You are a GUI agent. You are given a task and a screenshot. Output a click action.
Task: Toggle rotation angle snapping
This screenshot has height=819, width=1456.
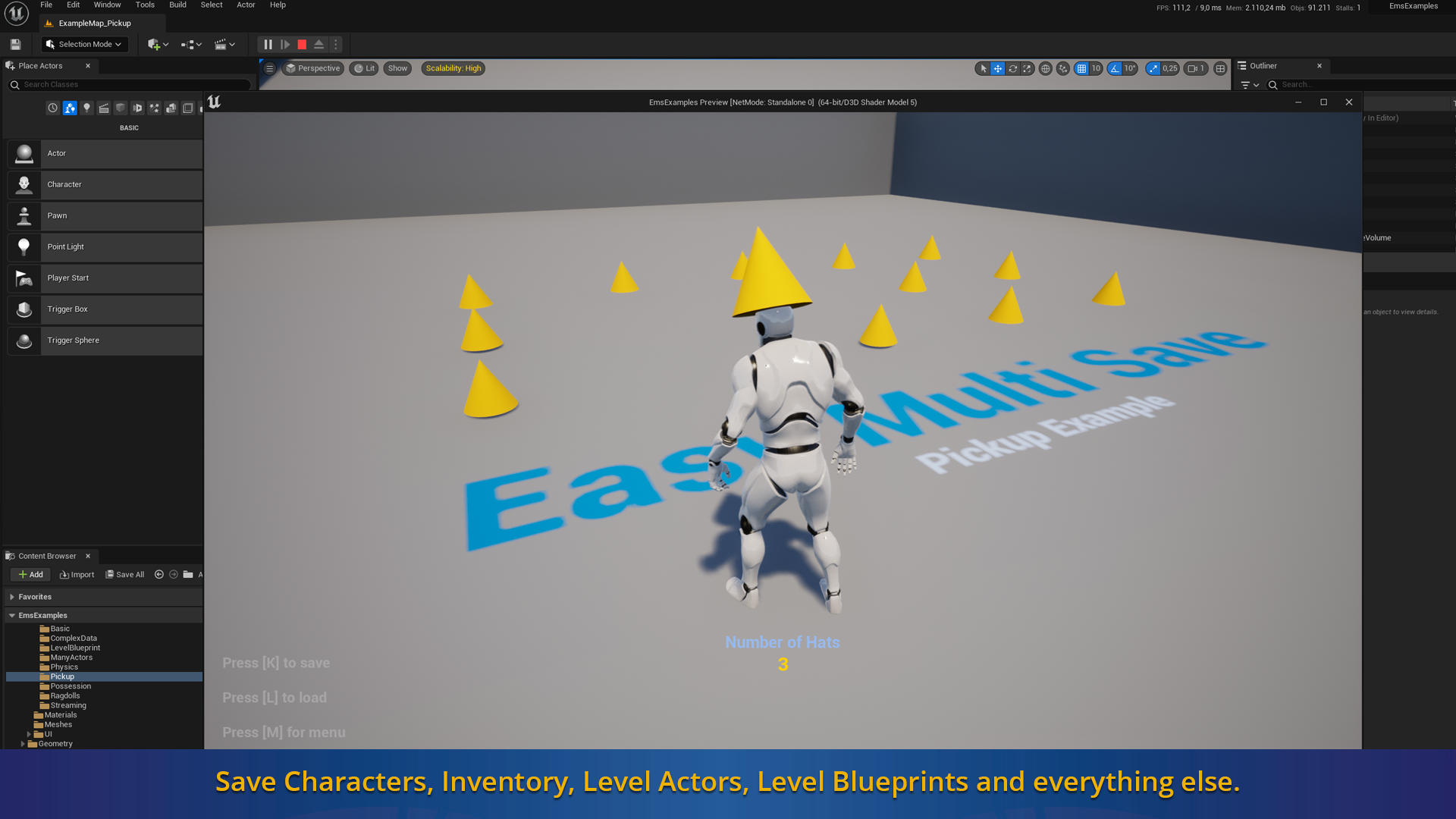tap(1114, 68)
